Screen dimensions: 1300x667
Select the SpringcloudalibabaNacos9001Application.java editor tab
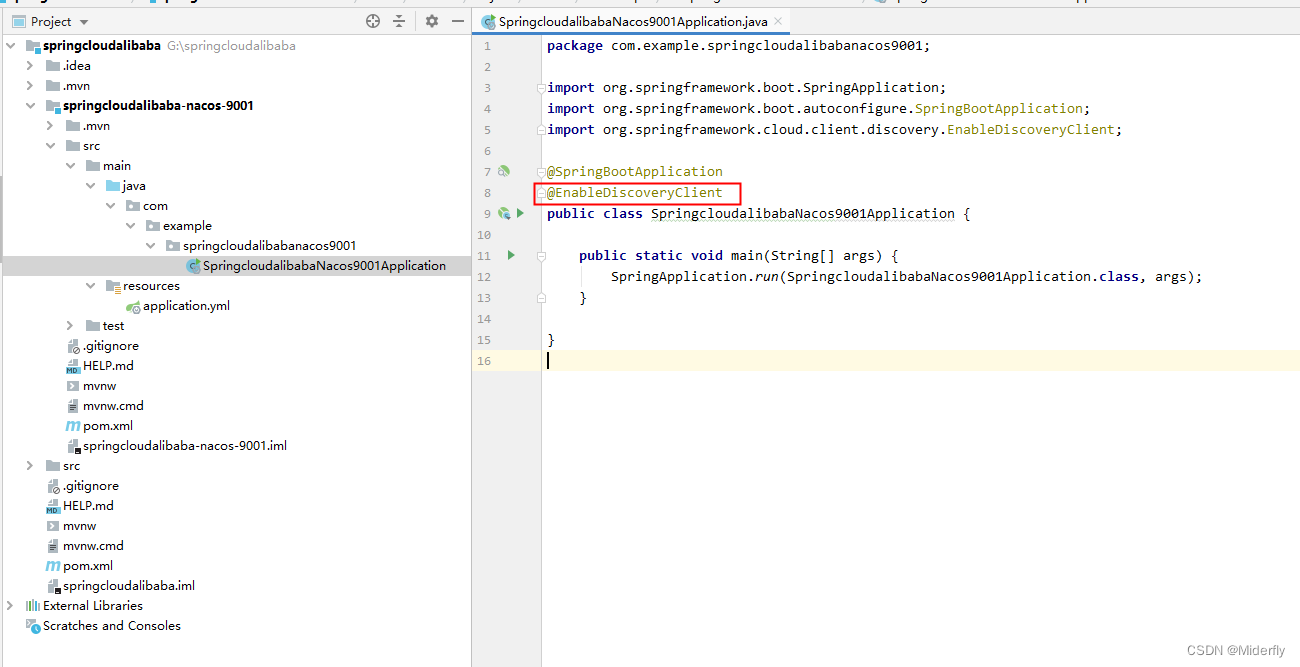(x=632, y=21)
